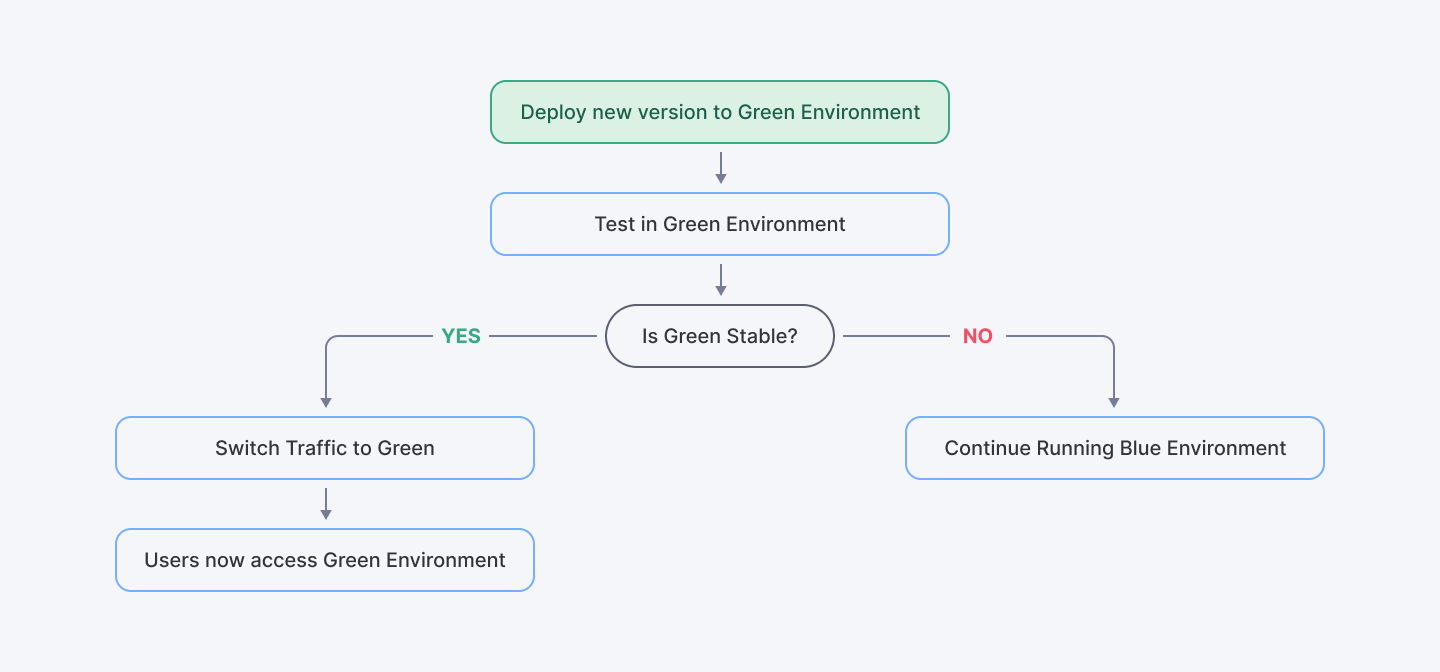Click the arrow from Switch Traffic to Users node
1440x672 pixels.
click(324, 502)
